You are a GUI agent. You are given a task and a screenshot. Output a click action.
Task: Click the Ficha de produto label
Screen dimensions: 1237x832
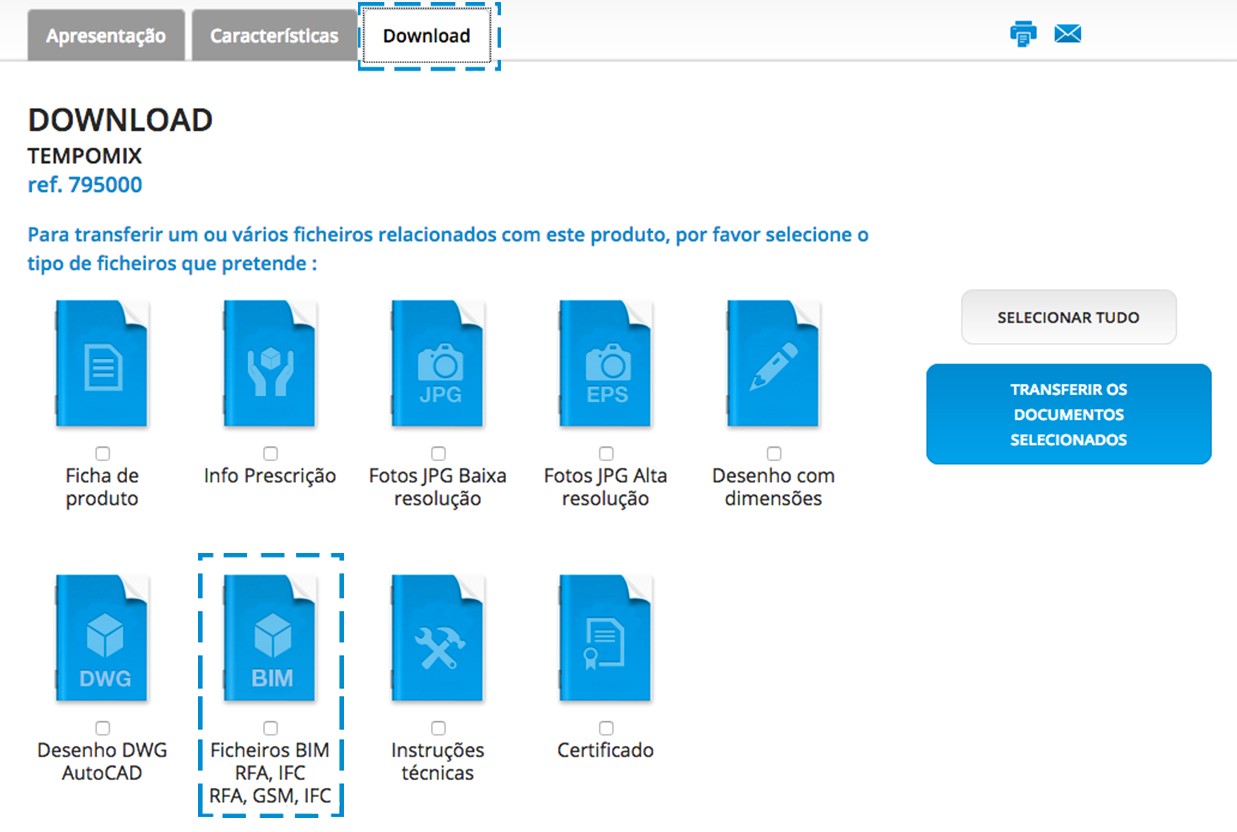tap(102, 487)
